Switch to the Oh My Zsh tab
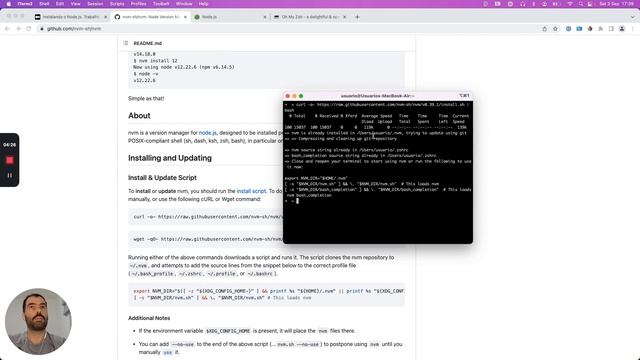Screen dimensions: 640x360 point(309,17)
